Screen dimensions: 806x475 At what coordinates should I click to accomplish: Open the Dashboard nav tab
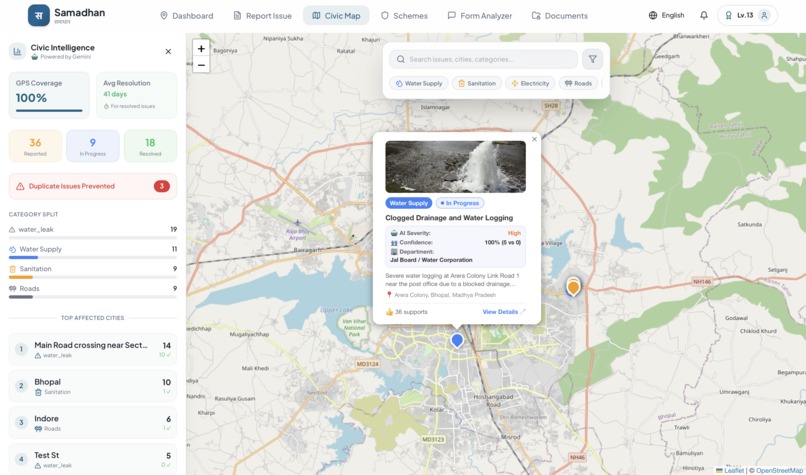187,16
